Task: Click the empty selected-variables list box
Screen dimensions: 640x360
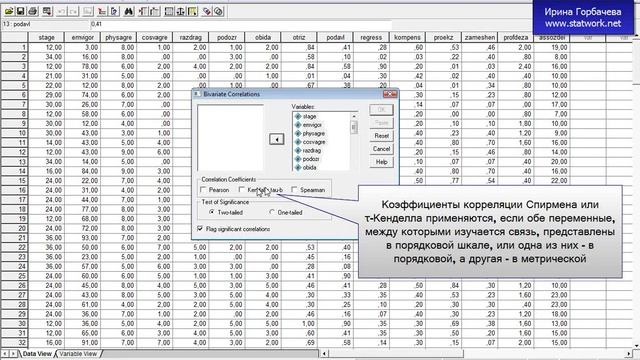Action: pyautogui.click(x=231, y=138)
